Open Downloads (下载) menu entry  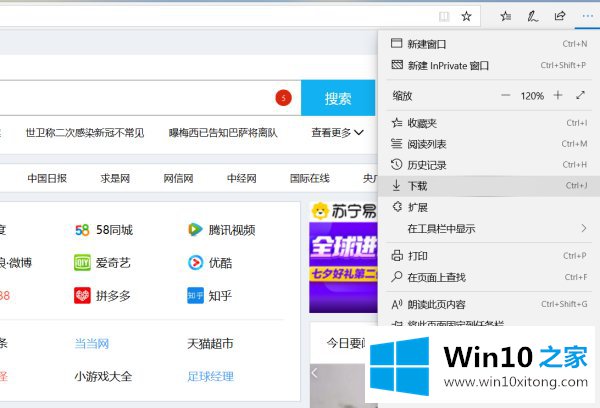[x=489, y=186]
